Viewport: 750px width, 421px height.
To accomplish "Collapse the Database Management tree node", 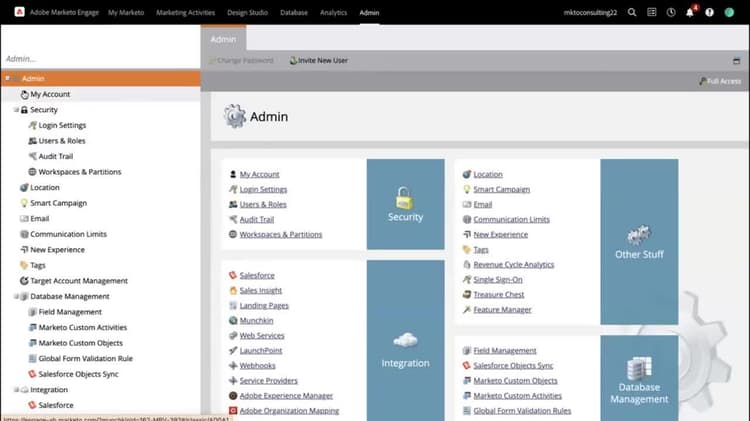I will coord(16,296).
